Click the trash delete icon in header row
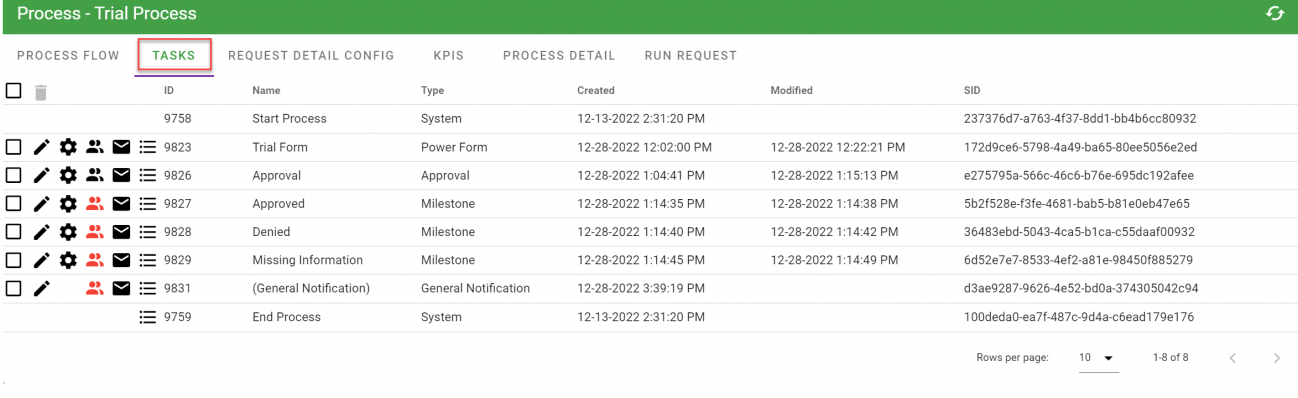The width and height of the screenshot is (1298, 398). click(40, 92)
